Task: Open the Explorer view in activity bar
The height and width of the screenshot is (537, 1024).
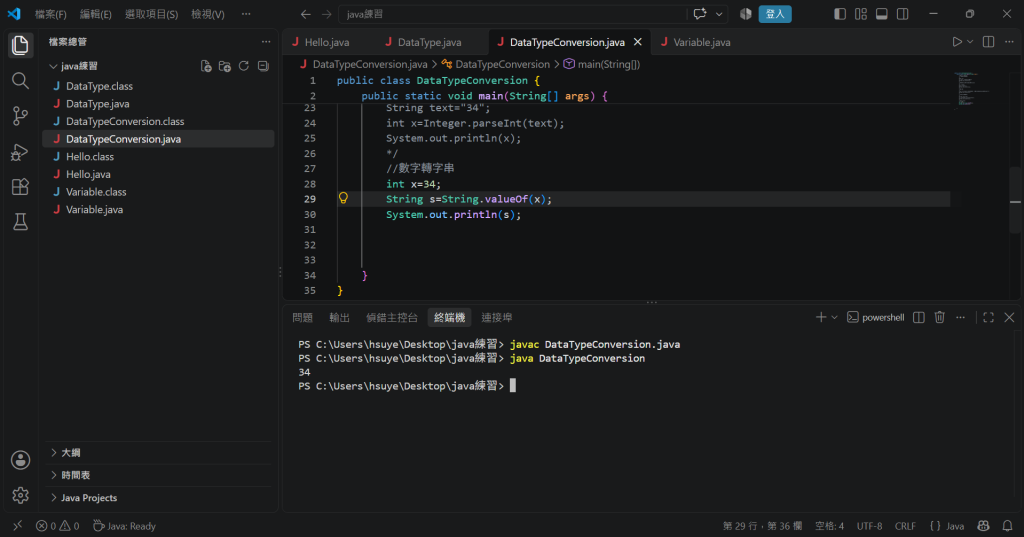Action: pos(20,45)
